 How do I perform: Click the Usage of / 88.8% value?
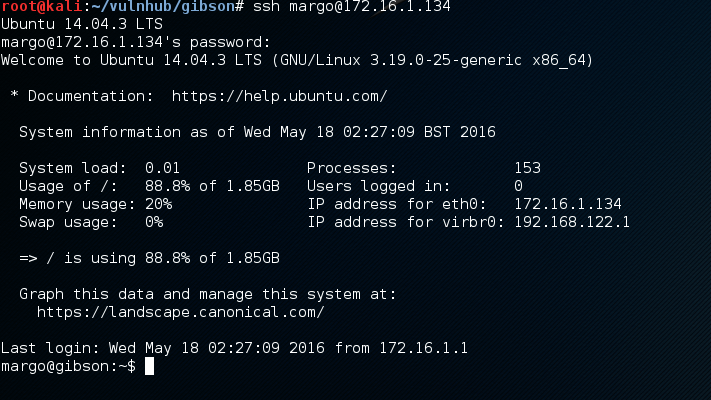[x=212, y=186]
